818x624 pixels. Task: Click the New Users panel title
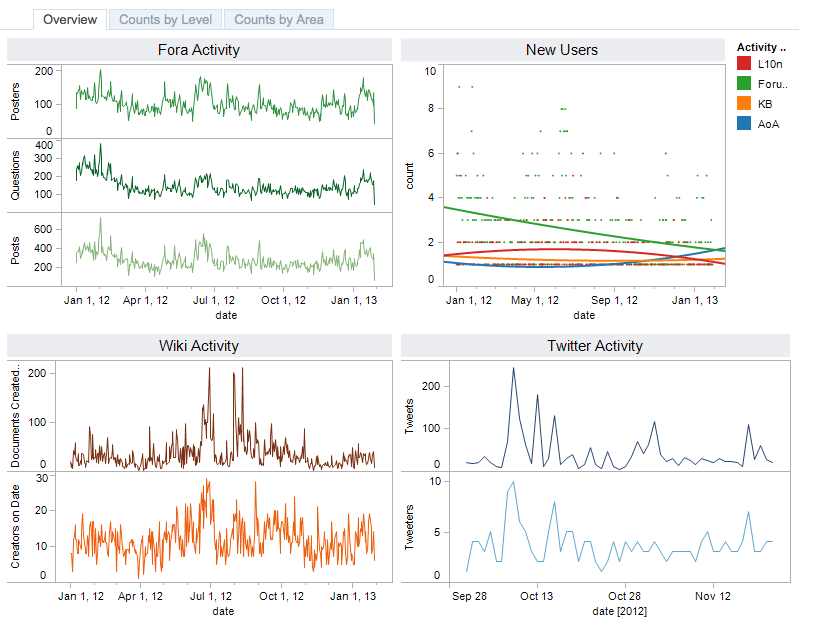562,50
